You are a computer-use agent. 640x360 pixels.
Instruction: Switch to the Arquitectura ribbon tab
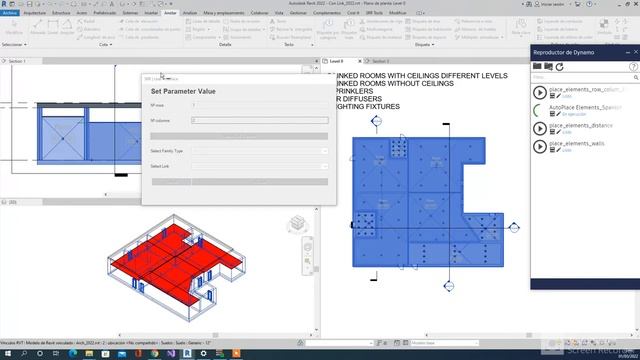tap(34, 13)
